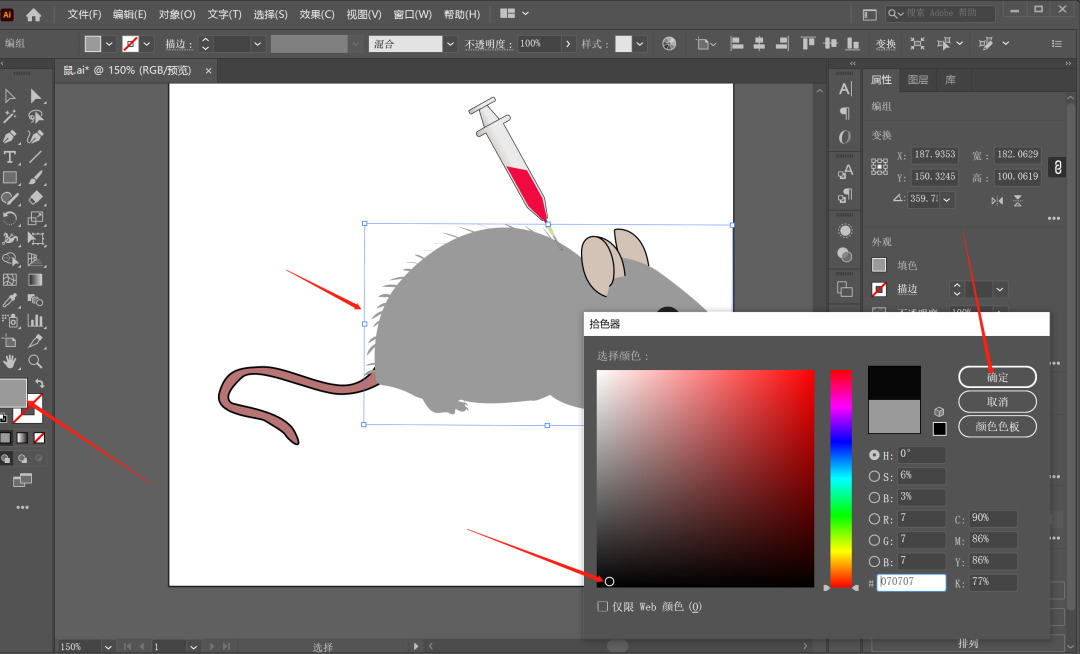Select the S saturation radio button
Viewport: 1080px width, 654px height.
pos(874,476)
